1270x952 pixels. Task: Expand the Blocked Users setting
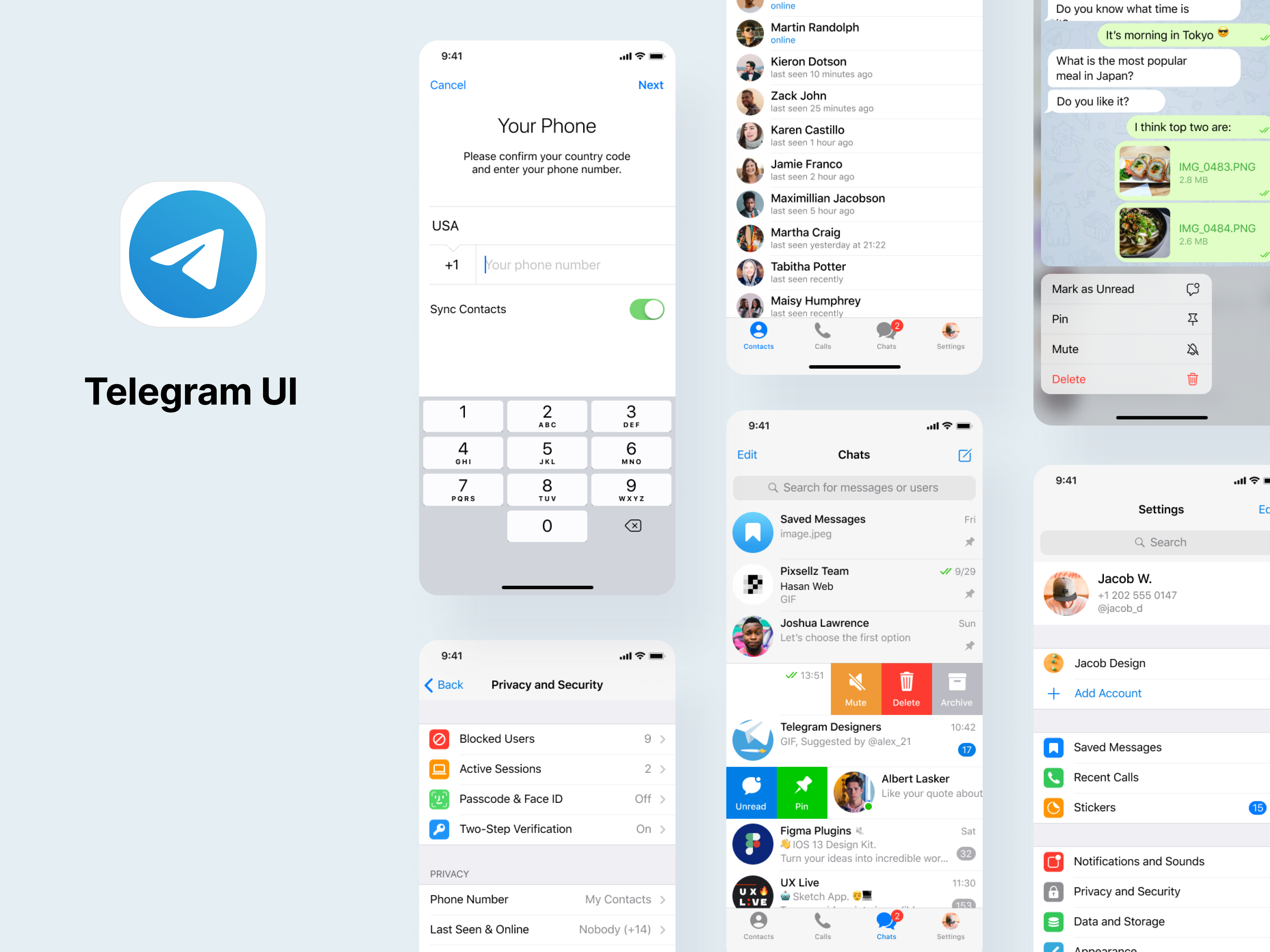point(547,738)
